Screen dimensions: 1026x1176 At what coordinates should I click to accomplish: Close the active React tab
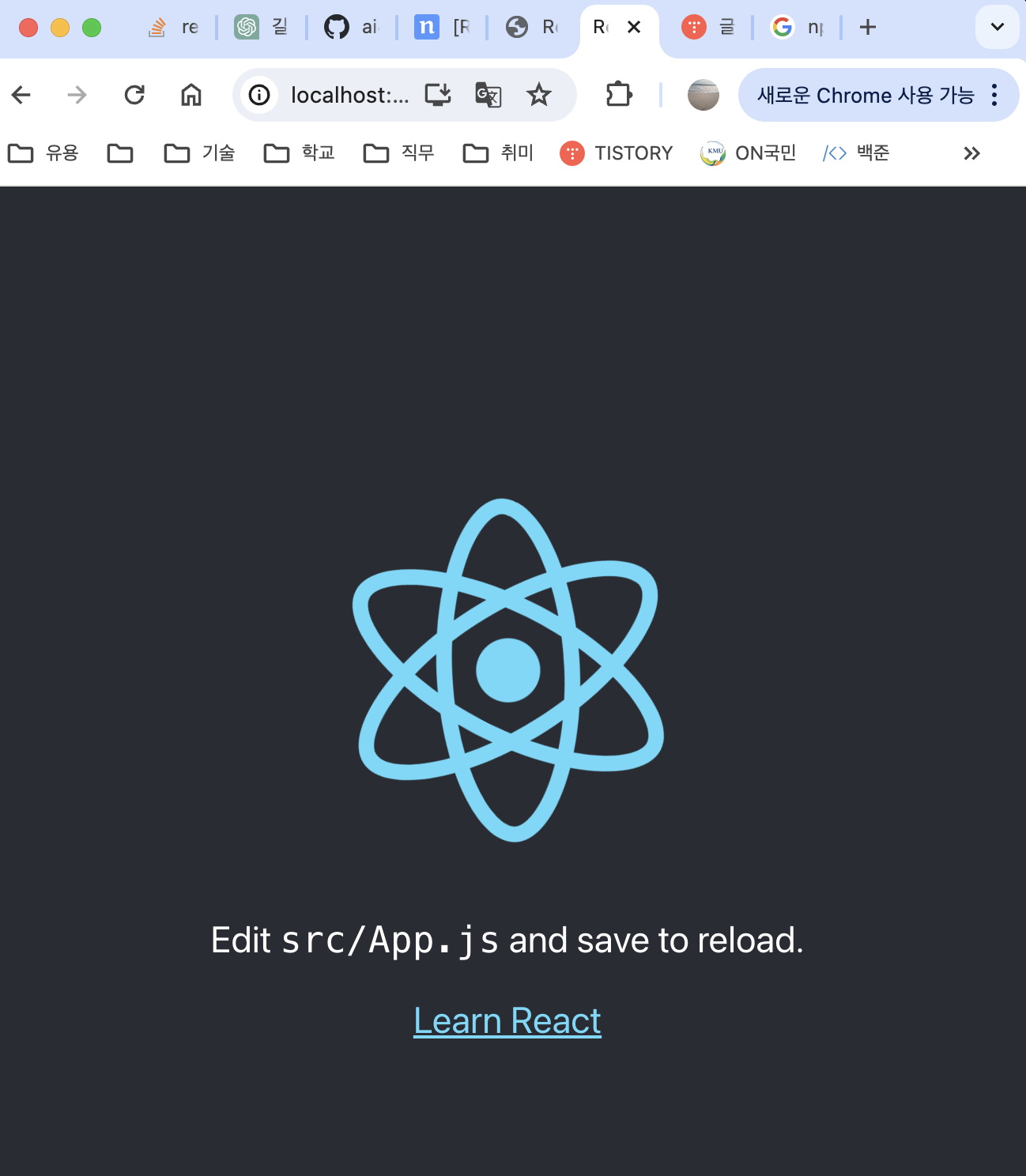[634, 27]
